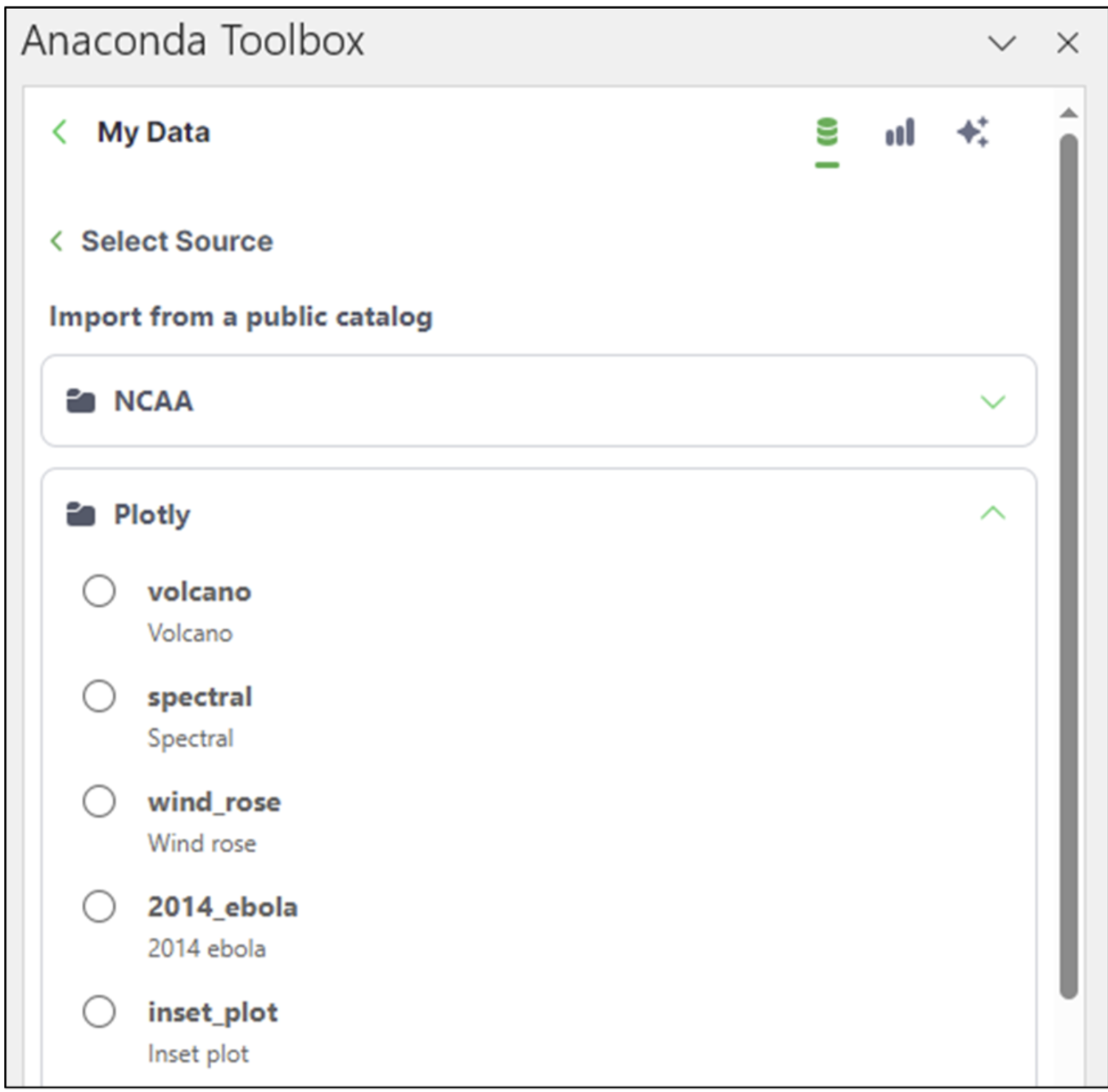
Task: Click the NCAA folder icon
Action: [x=81, y=401]
